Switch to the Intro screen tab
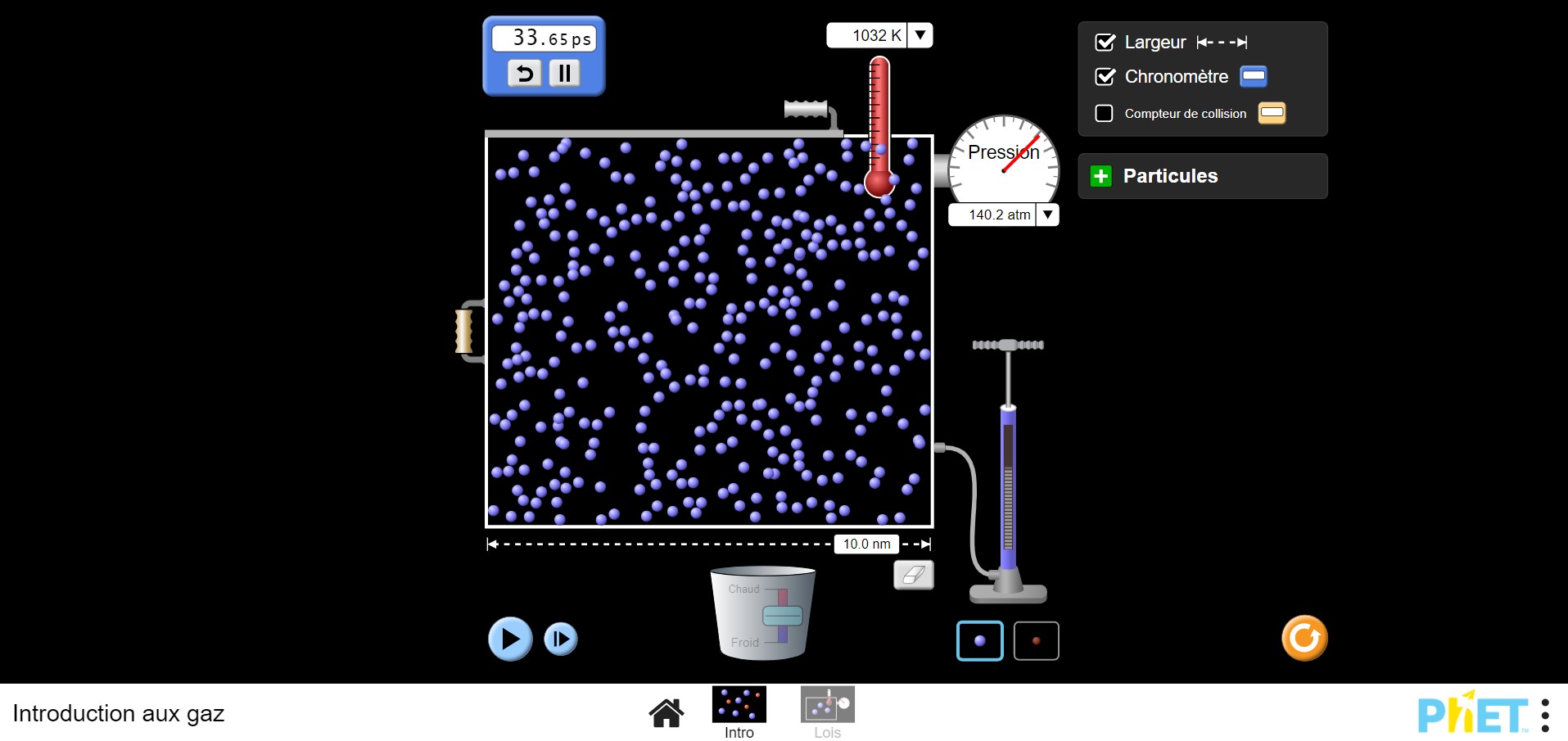1568x741 pixels. tap(739, 712)
